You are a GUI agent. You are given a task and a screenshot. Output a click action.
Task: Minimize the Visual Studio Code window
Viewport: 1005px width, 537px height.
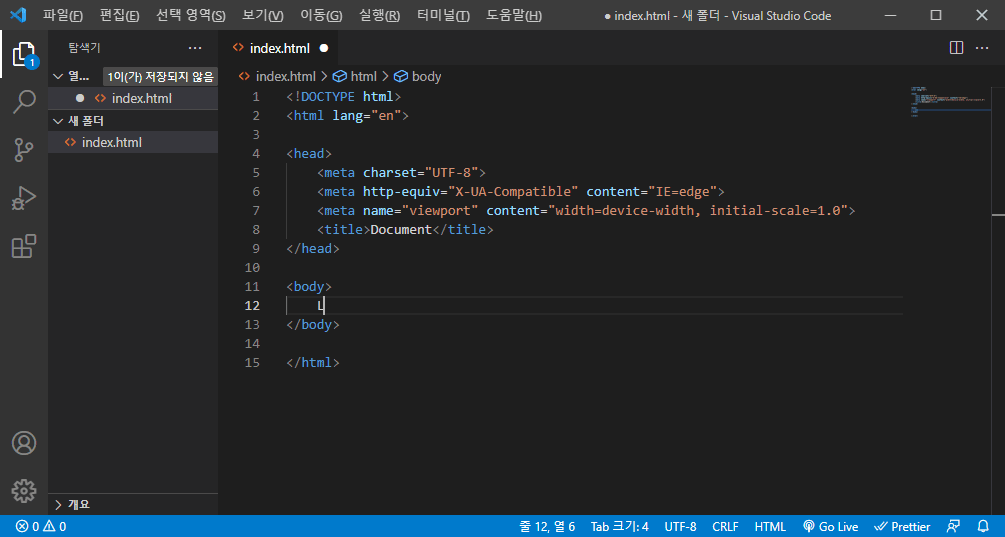pos(890,15)
